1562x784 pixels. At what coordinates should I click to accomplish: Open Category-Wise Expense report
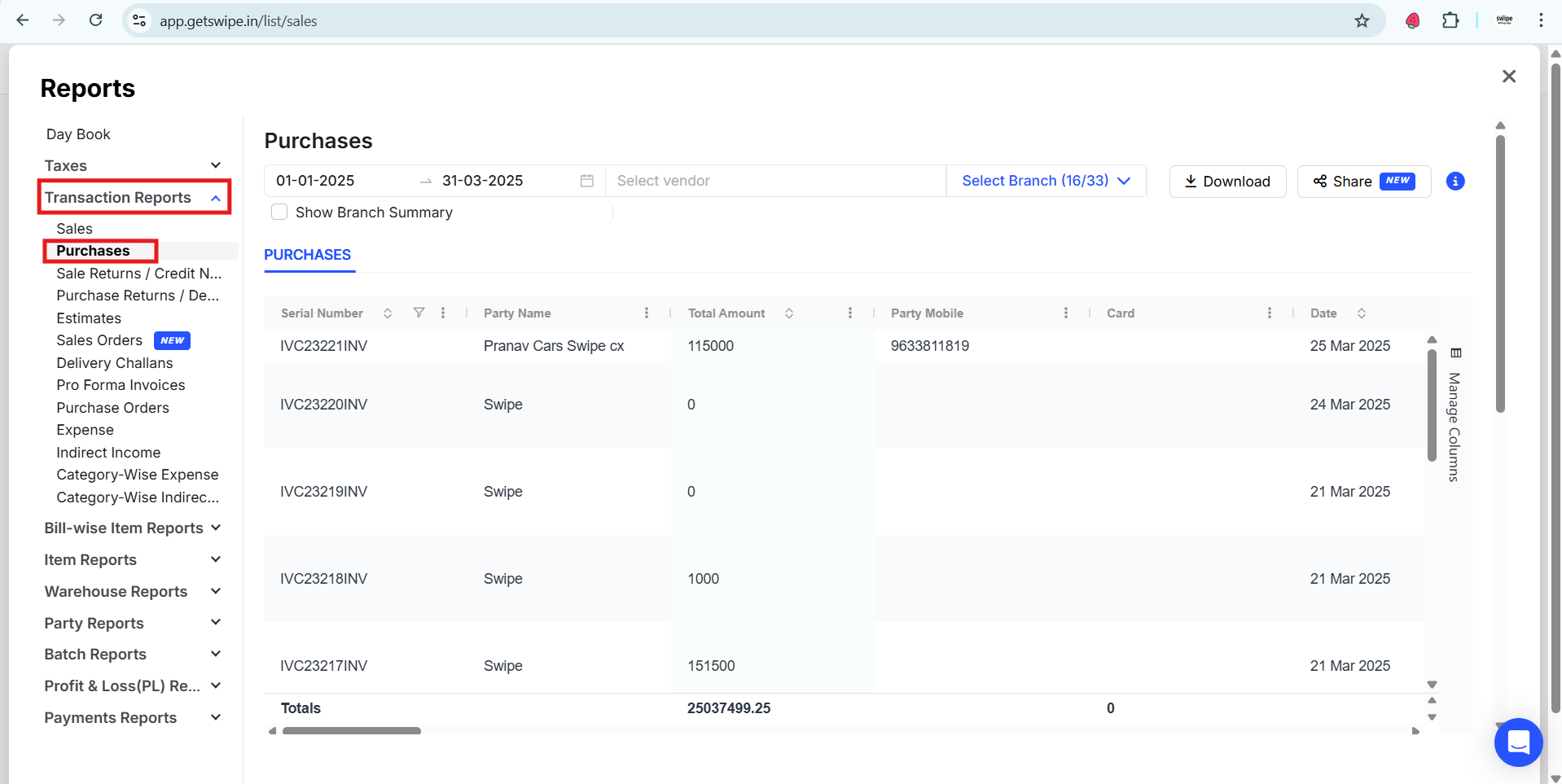[x=138, y=475]
